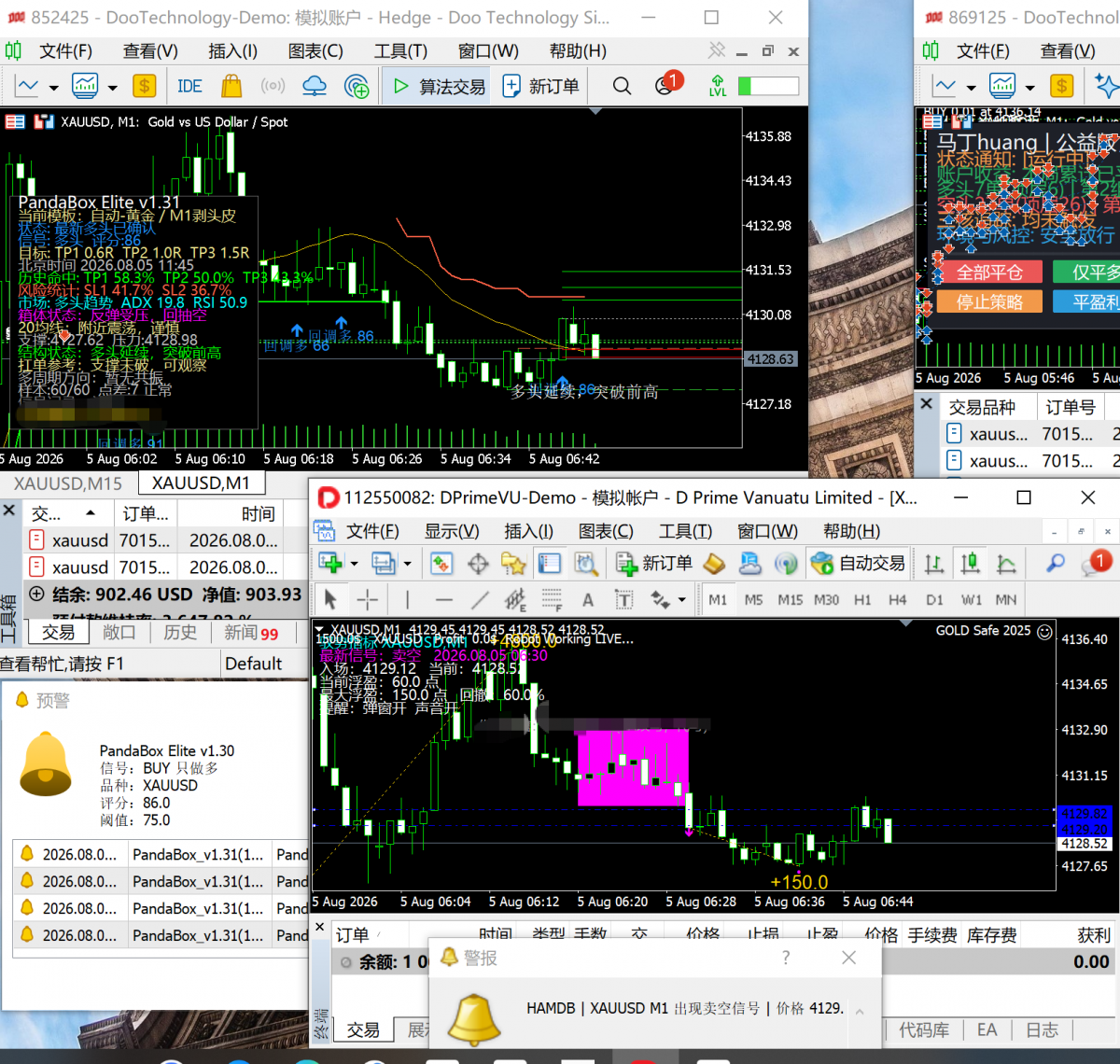Open the arrows objects dropdown in DPrimeVU drawing toolbar
Viewport: 1120px width, 1064px height.
pos(681,600)
